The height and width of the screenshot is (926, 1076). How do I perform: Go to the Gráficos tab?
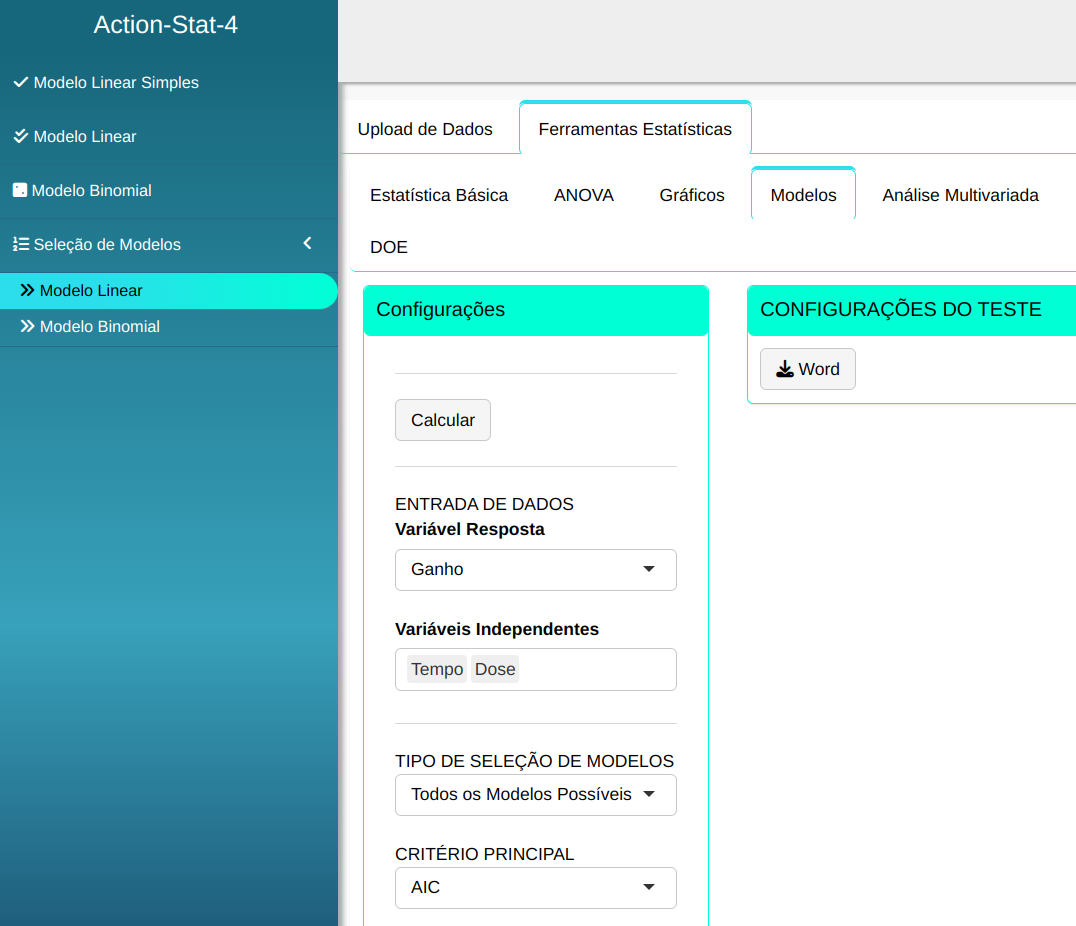(x=692, y=195)
